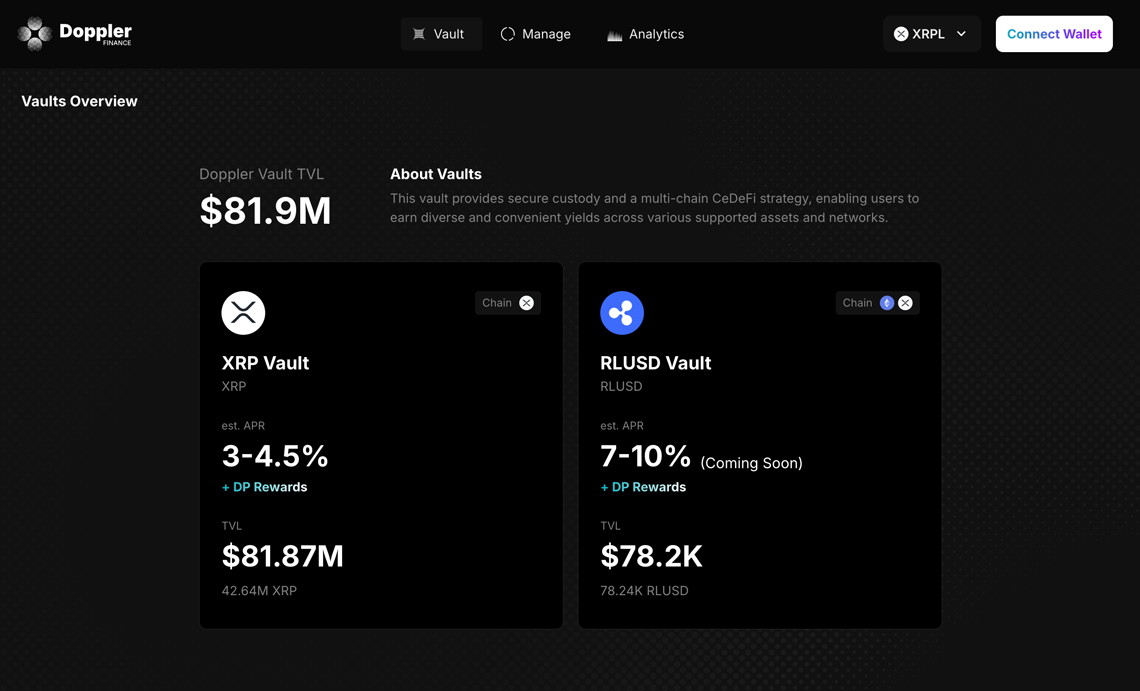This screenshot has width=1140, height=691.
Task: Click the XRPL chain icon in XRP Vault card
Action: (526, 303)
